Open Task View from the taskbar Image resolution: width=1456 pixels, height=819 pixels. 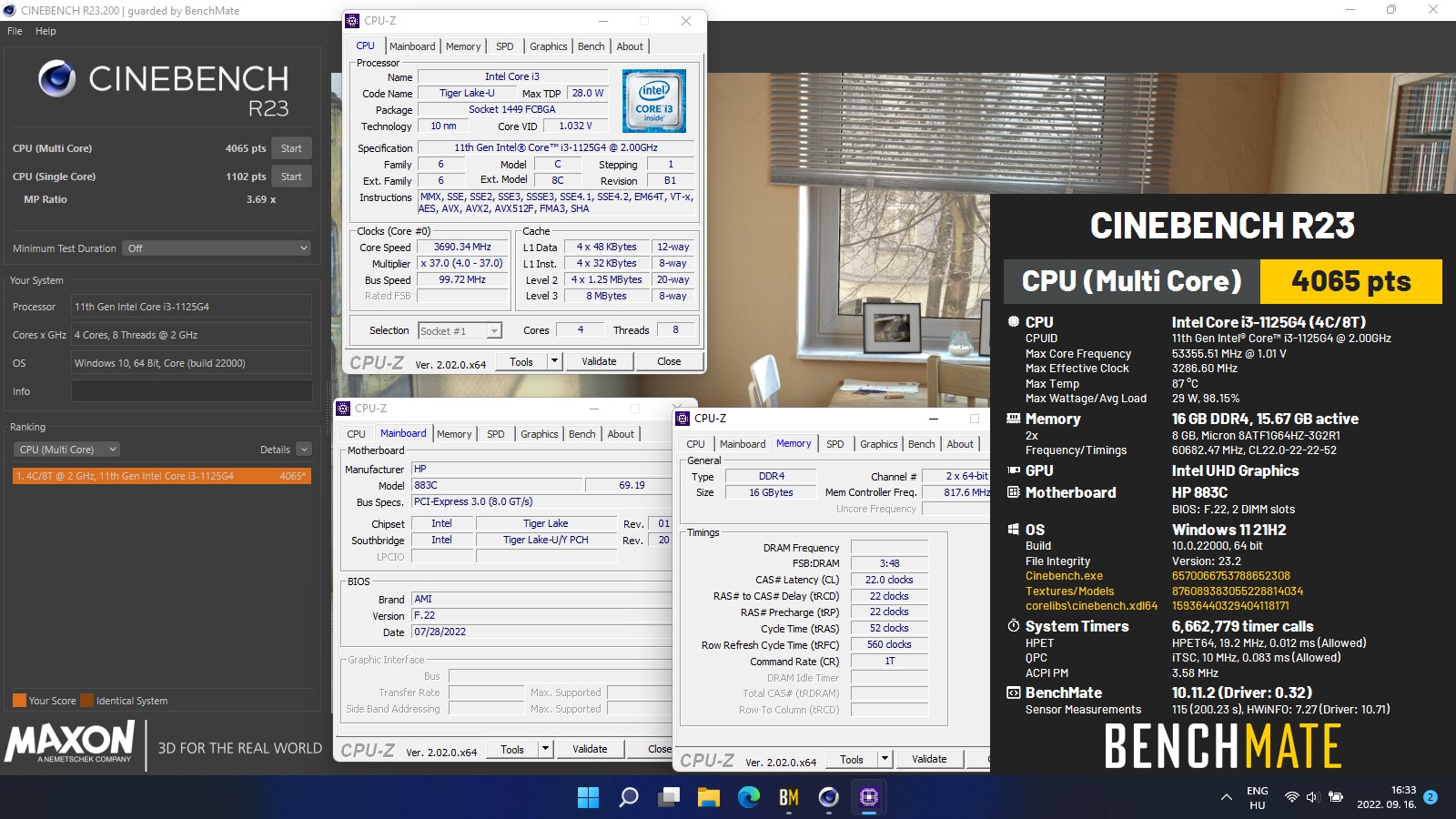(670, 797)
